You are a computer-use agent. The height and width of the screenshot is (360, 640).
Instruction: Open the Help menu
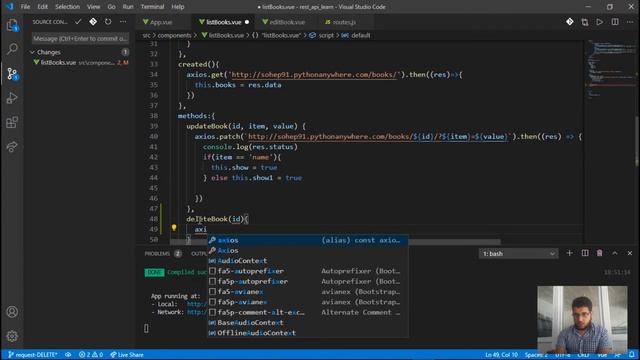pos(178,7)
